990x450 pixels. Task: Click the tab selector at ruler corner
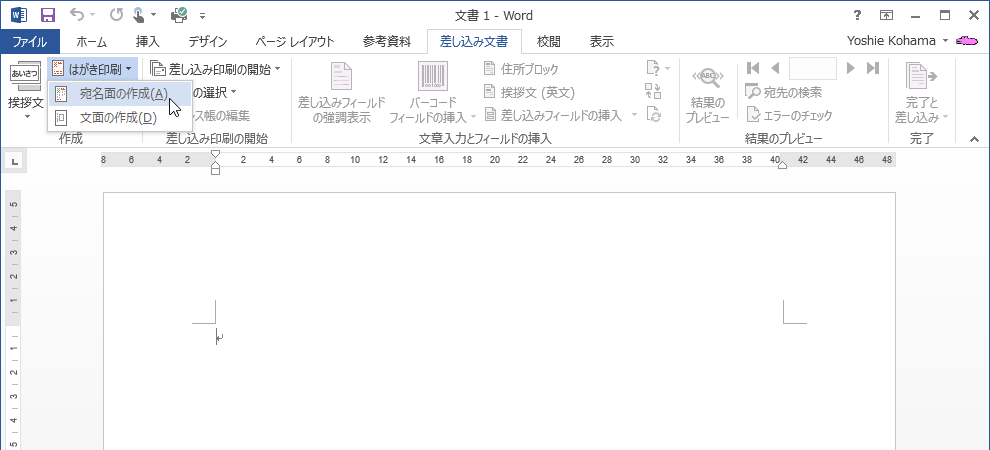[x=15, y=162]
